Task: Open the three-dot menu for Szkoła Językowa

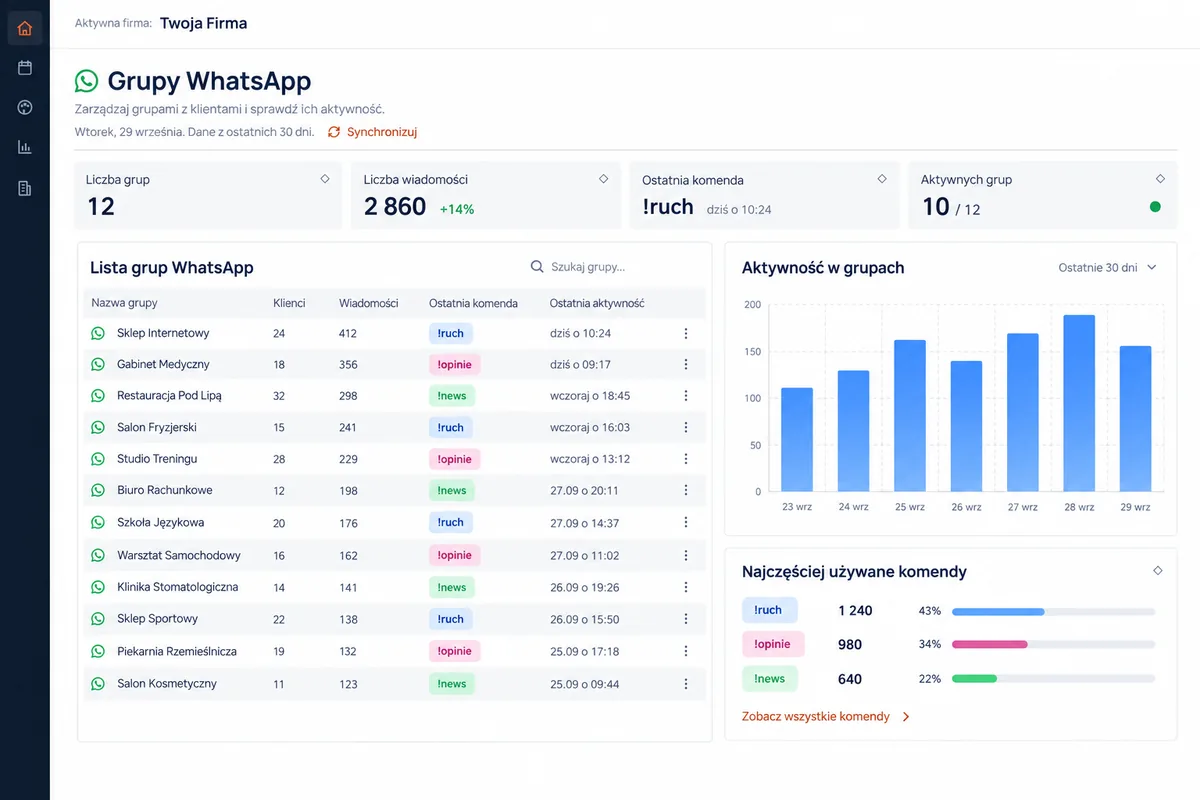Action: (686, 522)
